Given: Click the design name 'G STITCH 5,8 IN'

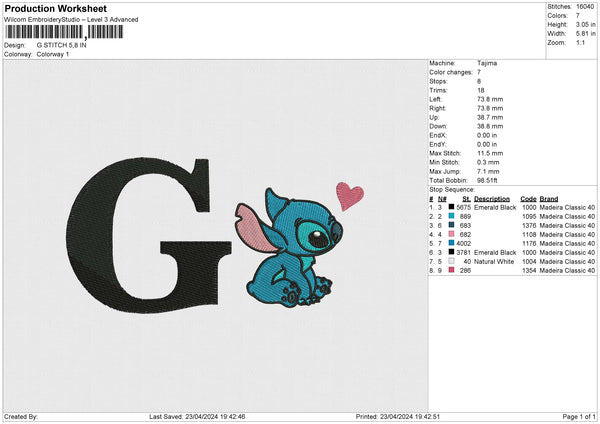Looking at the screenshot, I should tap(62, 45).
